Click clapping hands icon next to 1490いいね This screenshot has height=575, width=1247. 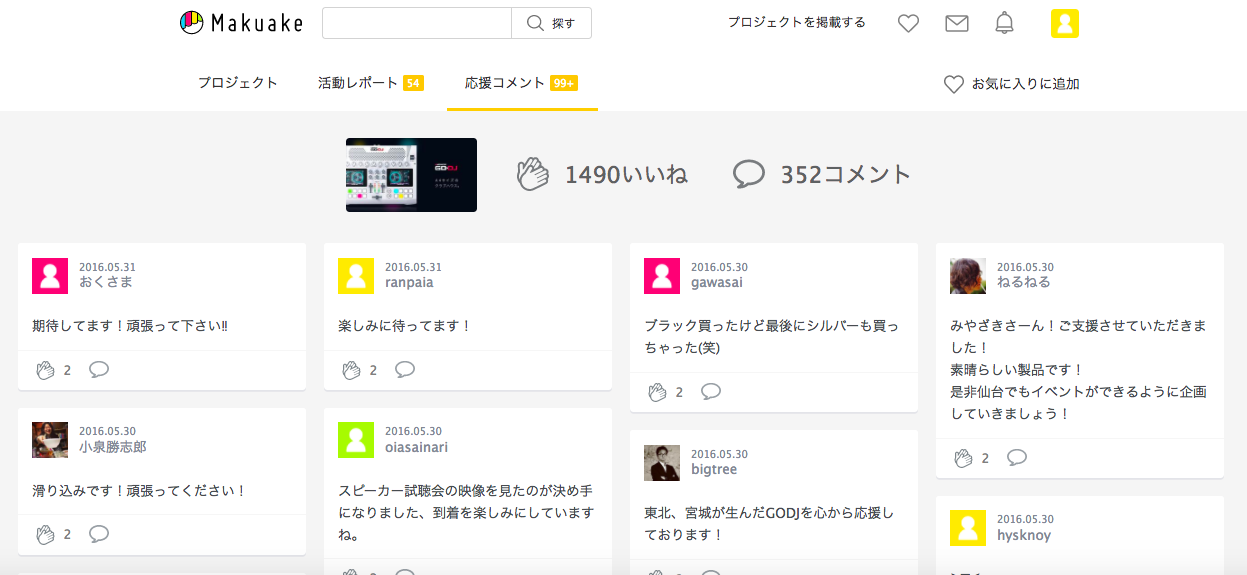pyautogui.click(x=534, y=174)
